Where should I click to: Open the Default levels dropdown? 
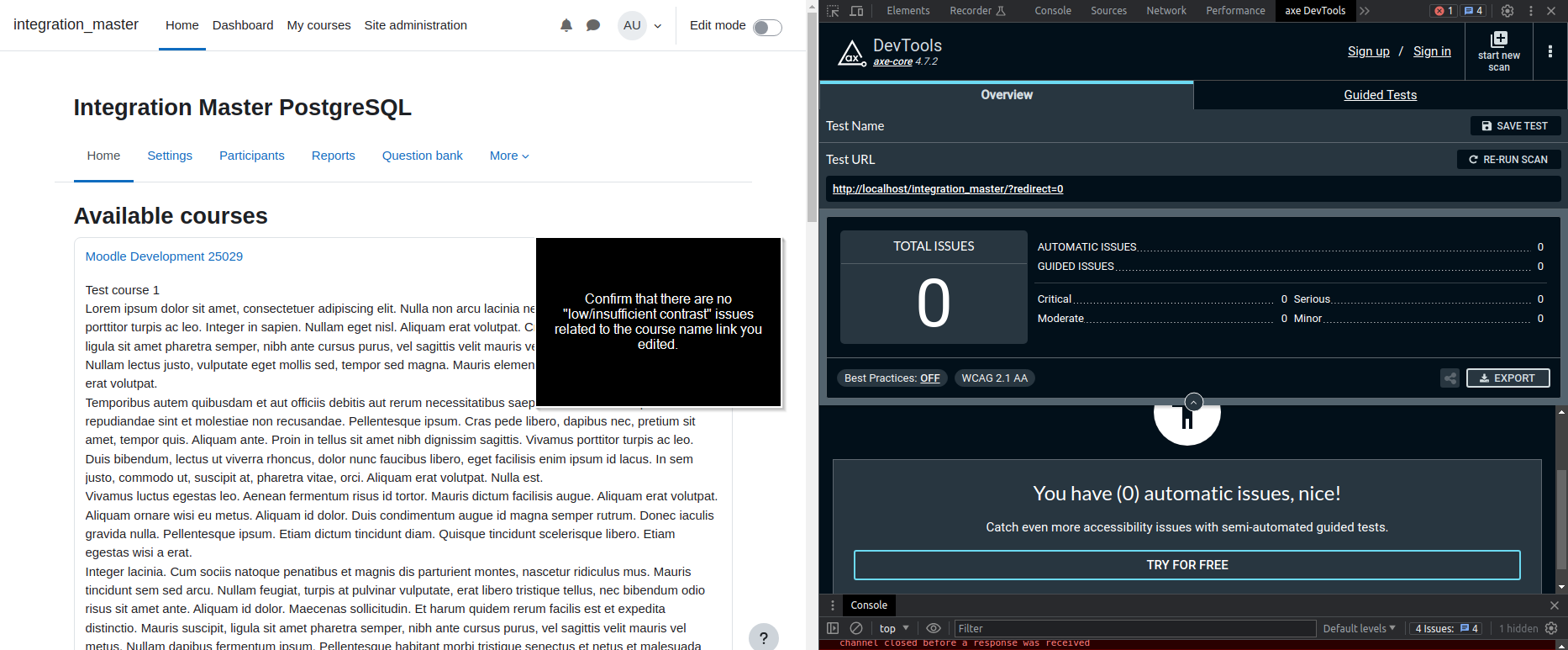[1359, 628]
